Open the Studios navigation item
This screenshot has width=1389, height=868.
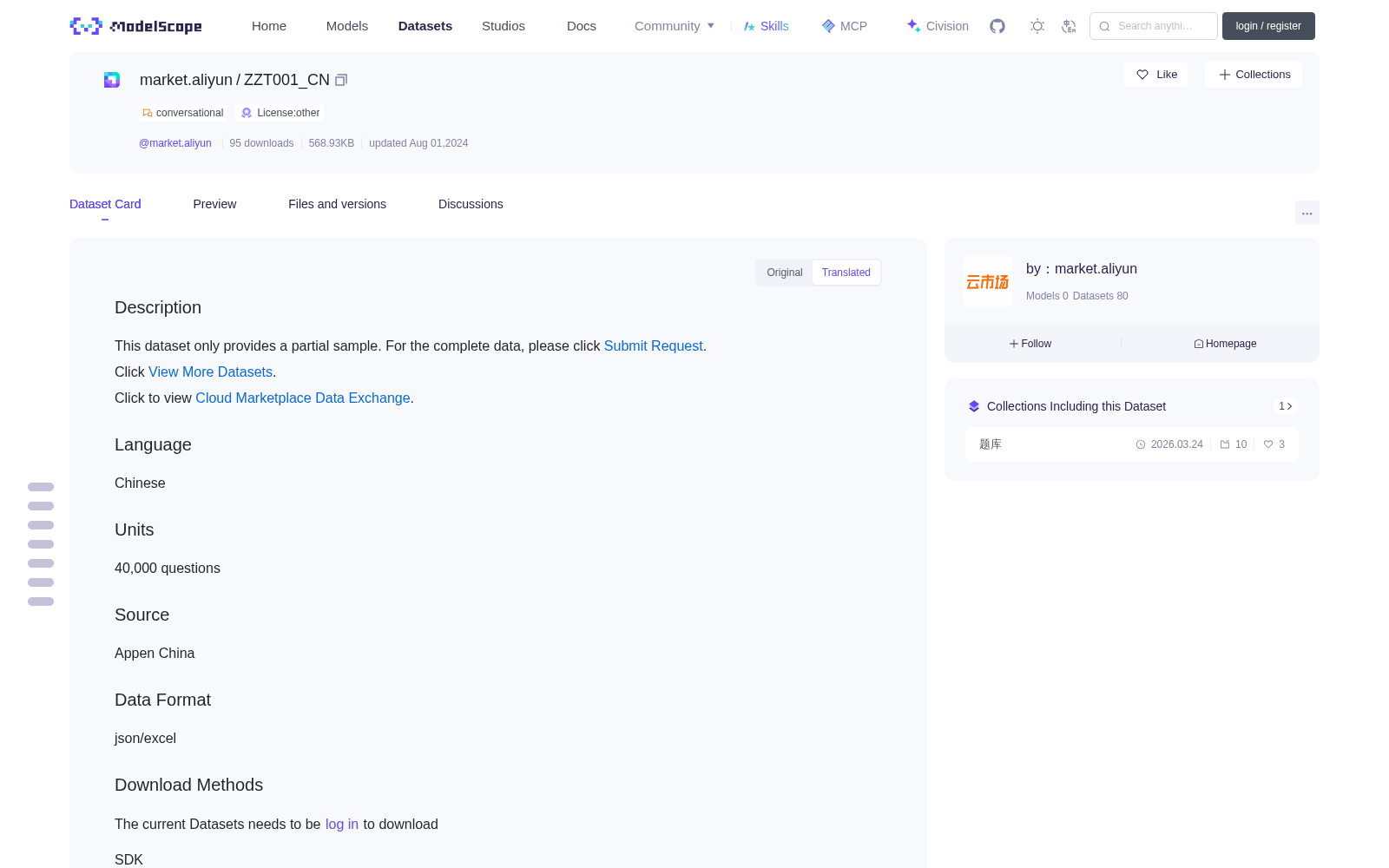[504, 26]
